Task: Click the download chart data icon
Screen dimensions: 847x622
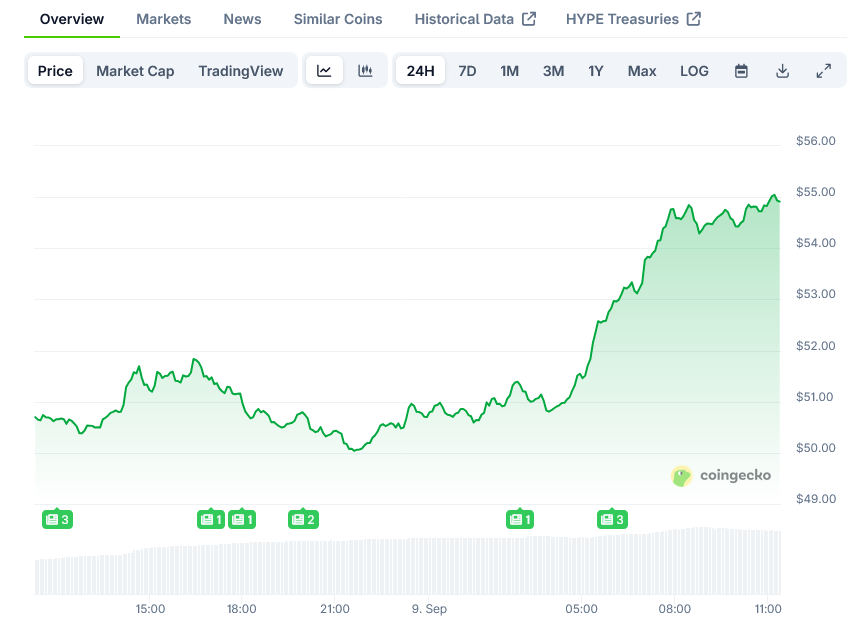Action: point(782,71)
